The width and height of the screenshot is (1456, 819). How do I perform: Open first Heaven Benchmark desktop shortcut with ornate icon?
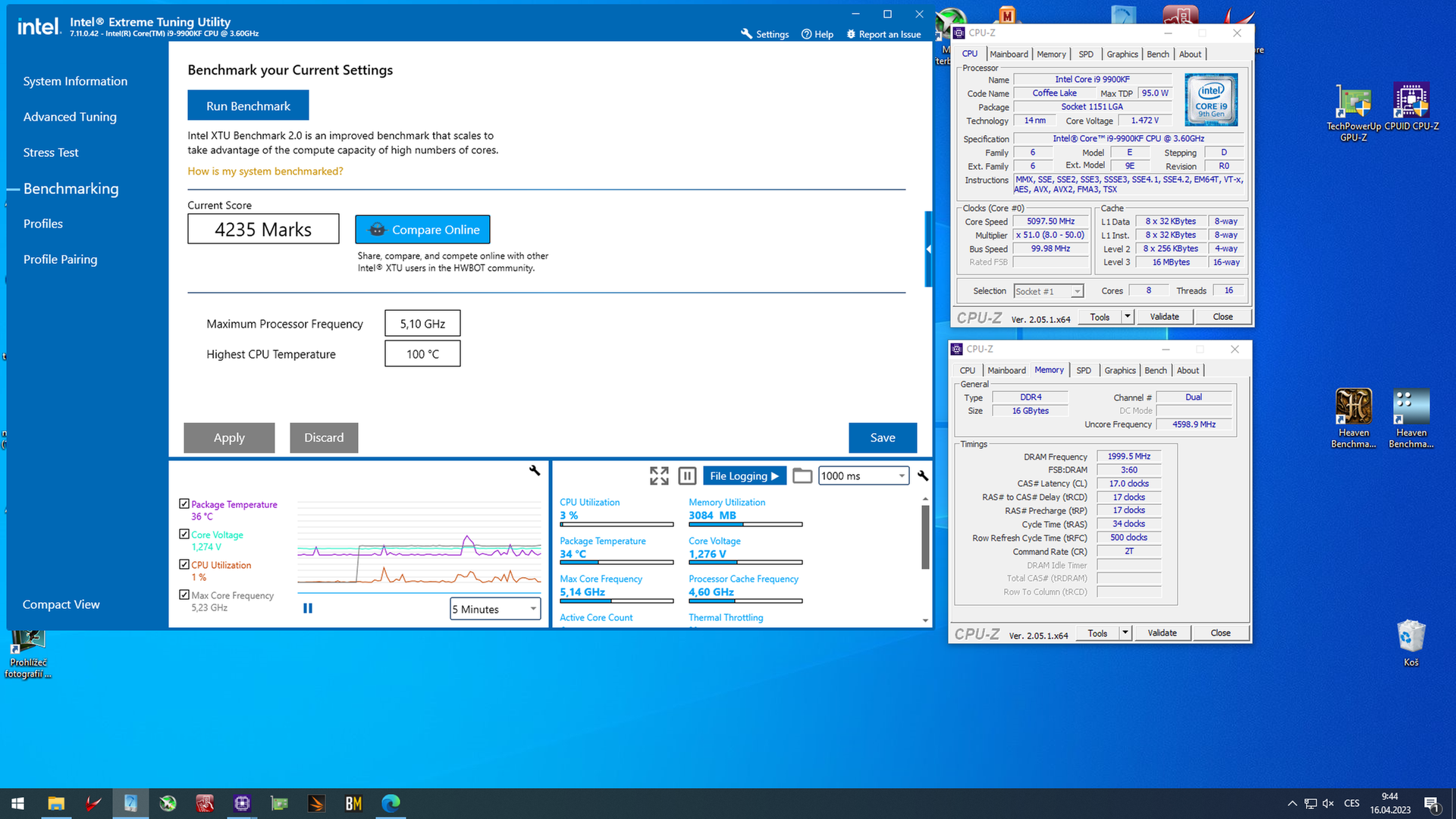point(1354,419)
